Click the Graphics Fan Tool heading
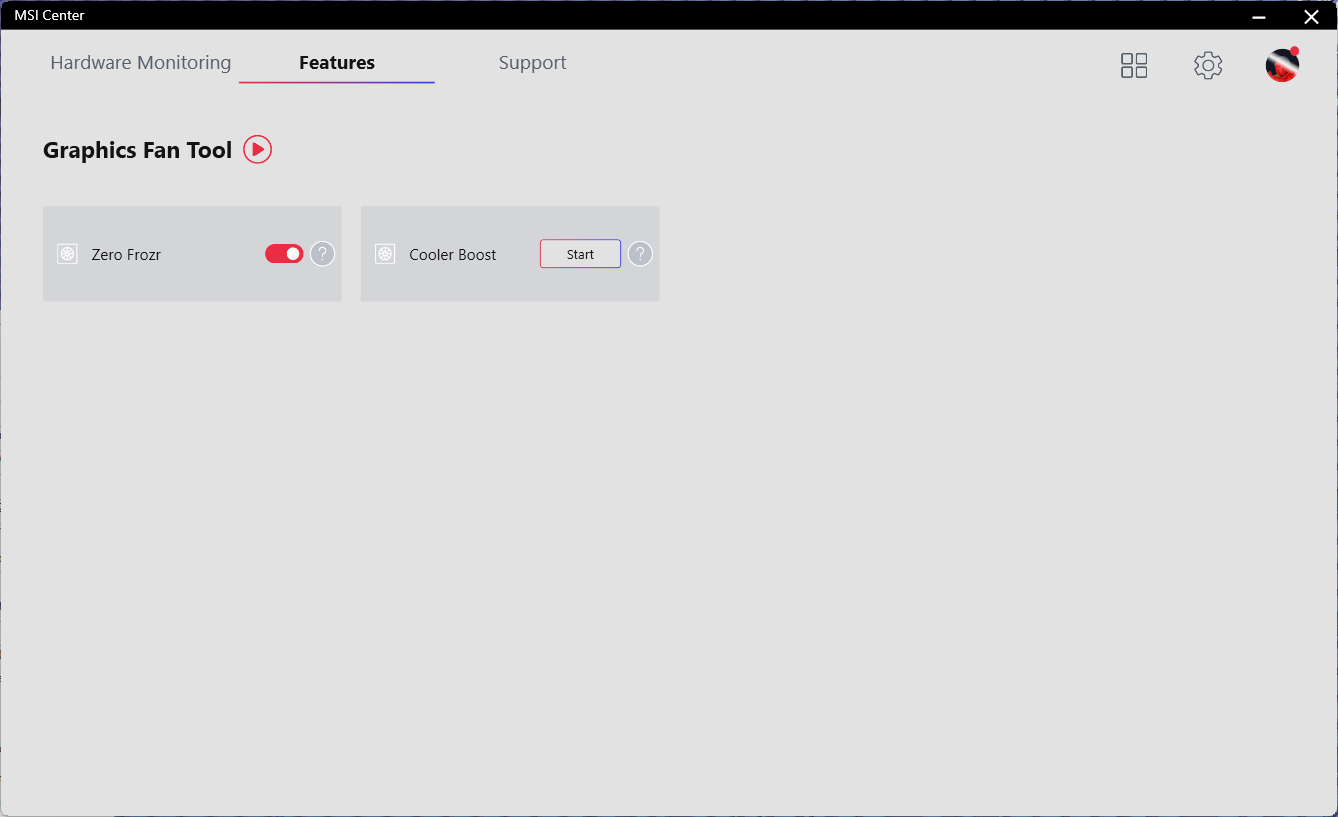1338x817 pixels. pos(137,150)
